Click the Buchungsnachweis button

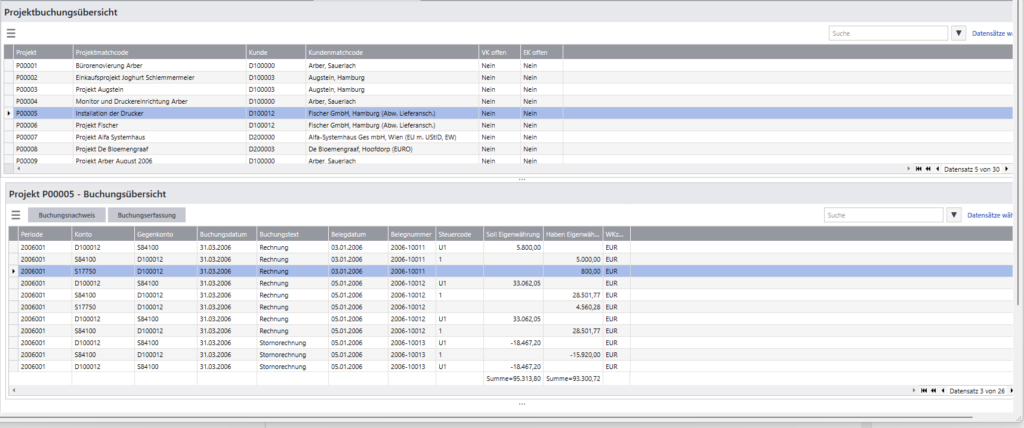point(67,215)
